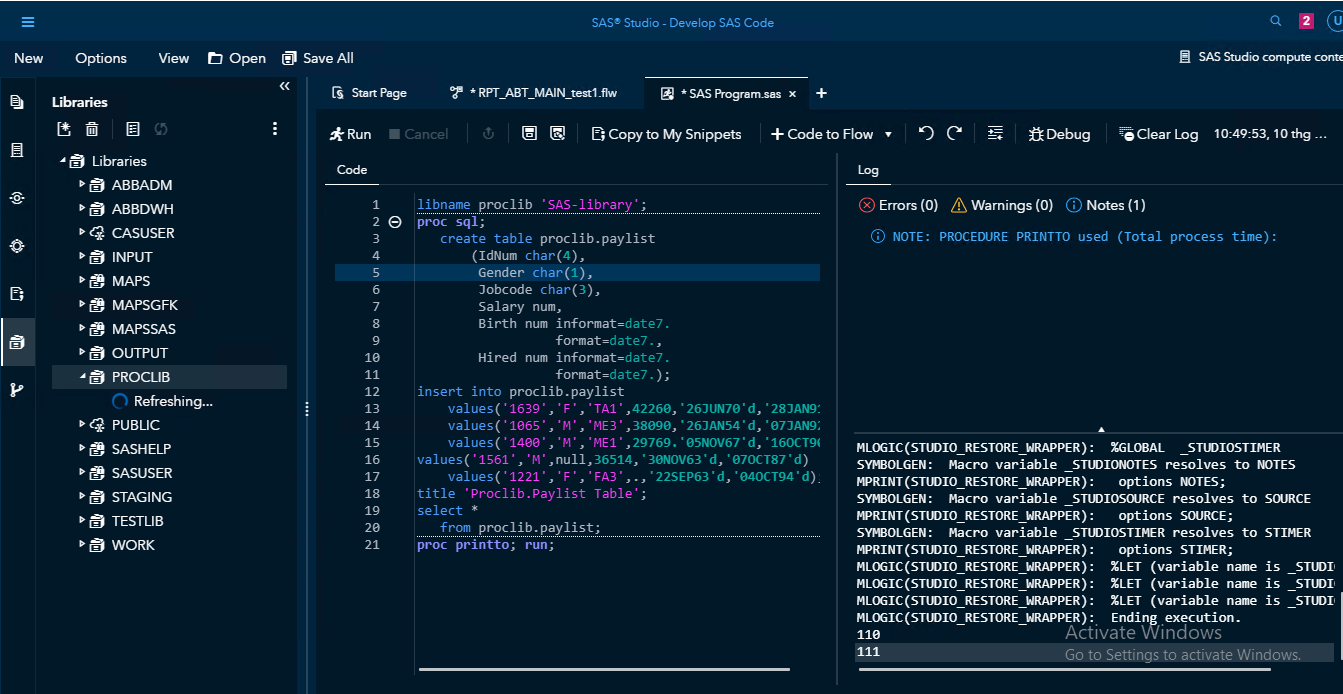Viewport: 1343px width, 694px height.
Task: Toggle the Warnings (0) log filter
Action: (x=1001, y=205)
